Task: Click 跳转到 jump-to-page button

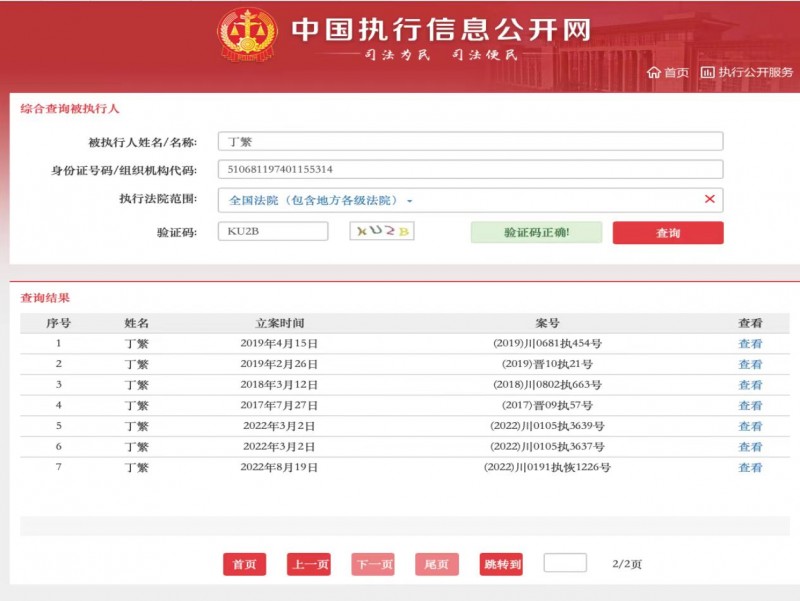Action: [501, 564]
